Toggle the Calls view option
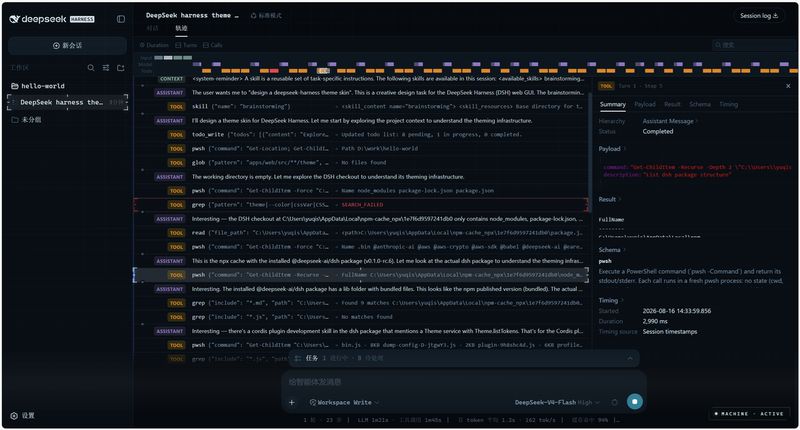 [x=213, y=45]
